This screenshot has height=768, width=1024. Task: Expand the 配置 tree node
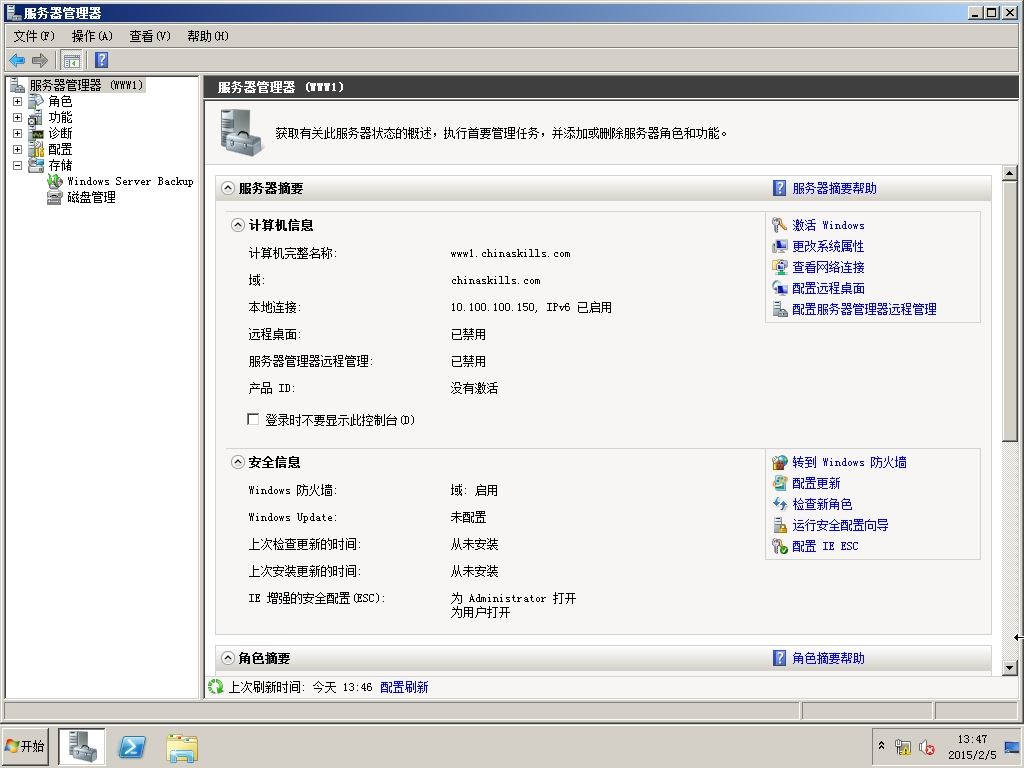[x=18, y=150]
